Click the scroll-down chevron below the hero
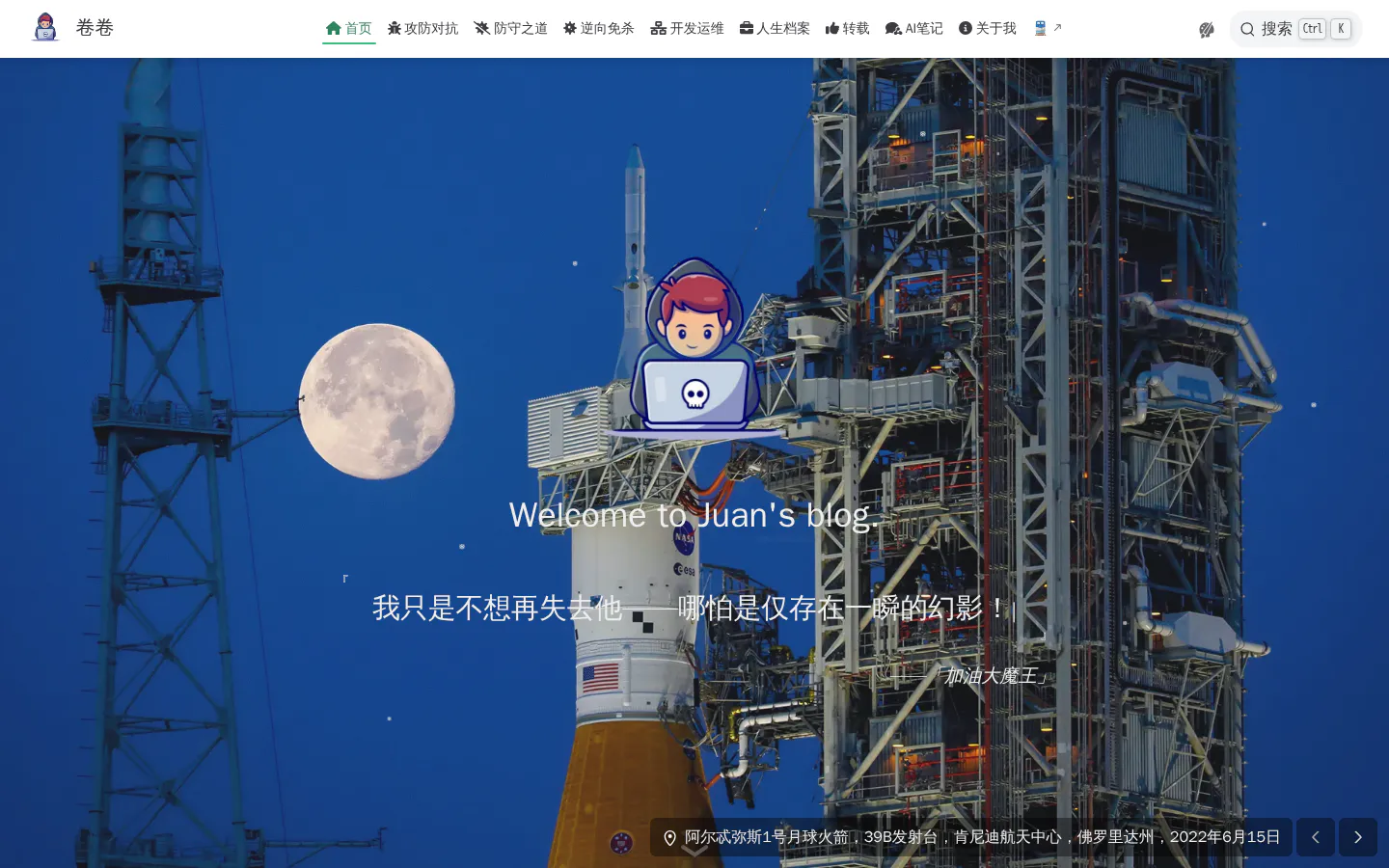This screenshot has width=1389, height=868. pyautogui.click(x=694, y=849)
